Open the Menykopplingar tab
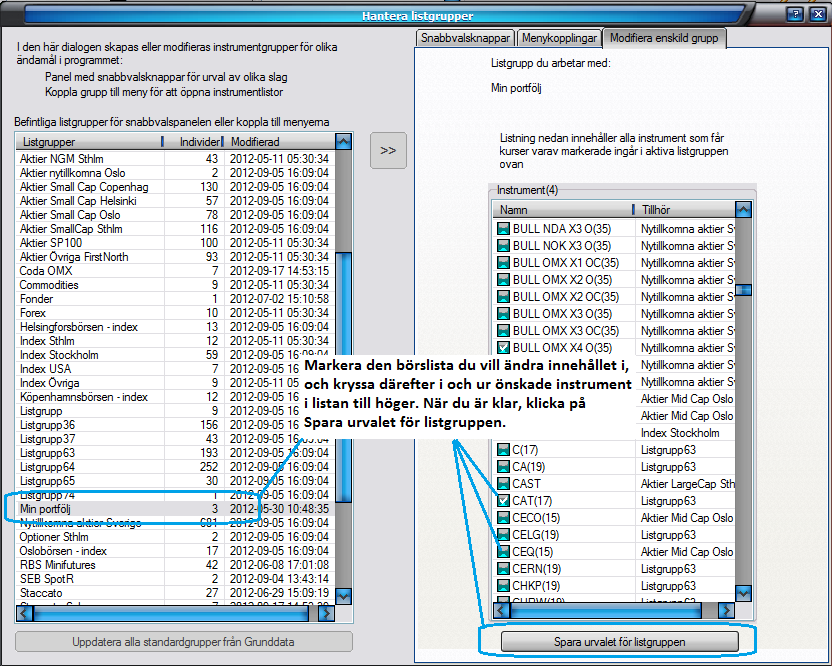832x666 pixels. (x=559, y=38)
